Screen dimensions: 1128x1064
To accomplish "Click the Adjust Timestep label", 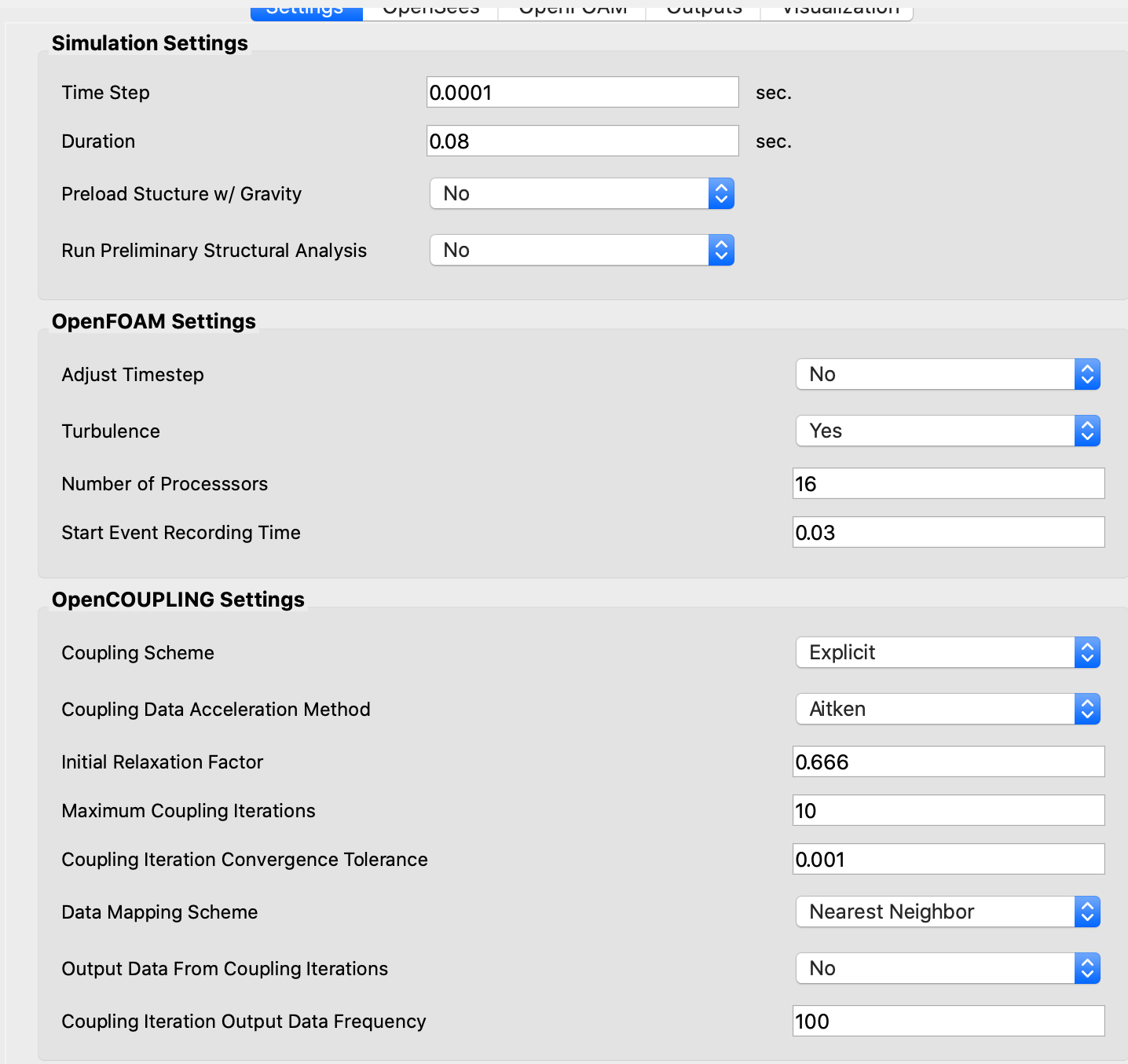I will (x=133, y=375).
